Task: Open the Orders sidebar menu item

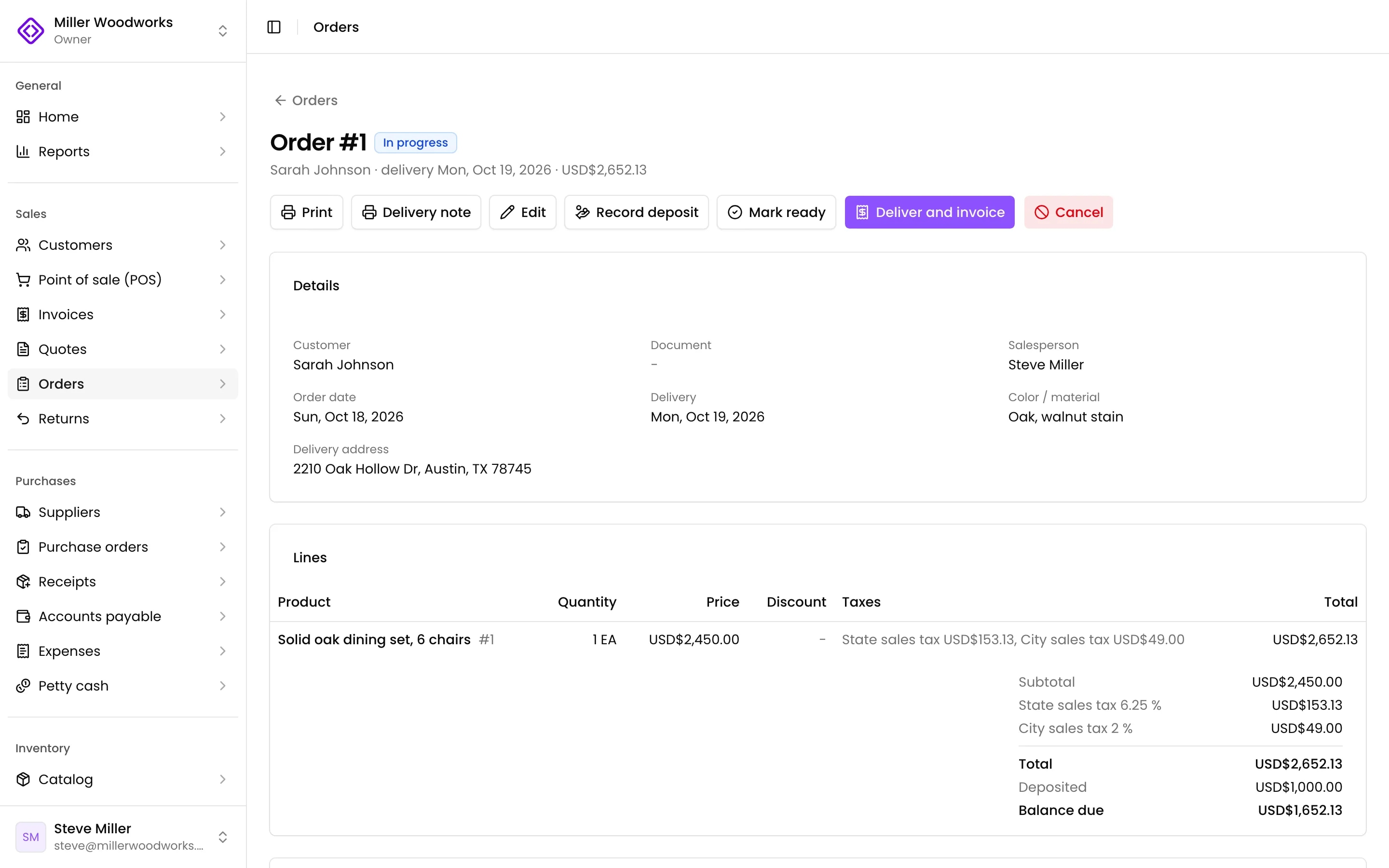Action: (123, 384)
